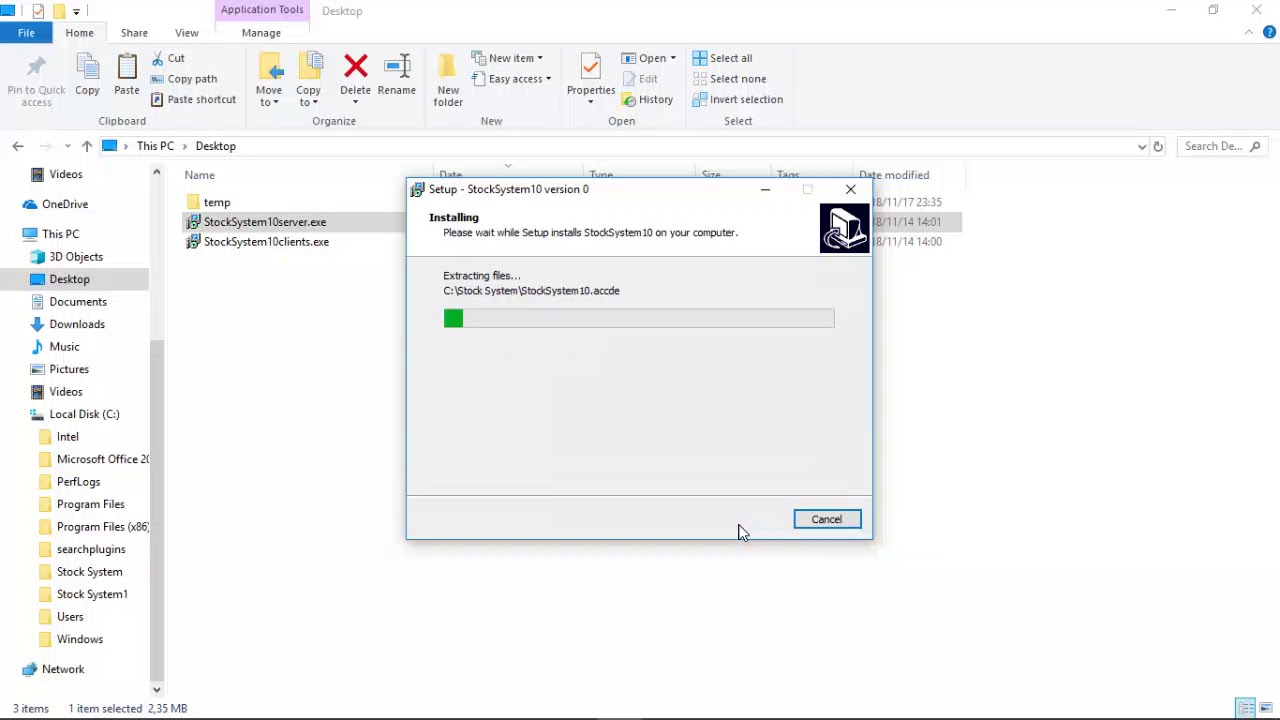Select OneDrive in navigation pane
This screenshot has height=720, width=1280.
click(x=65, y=204)
